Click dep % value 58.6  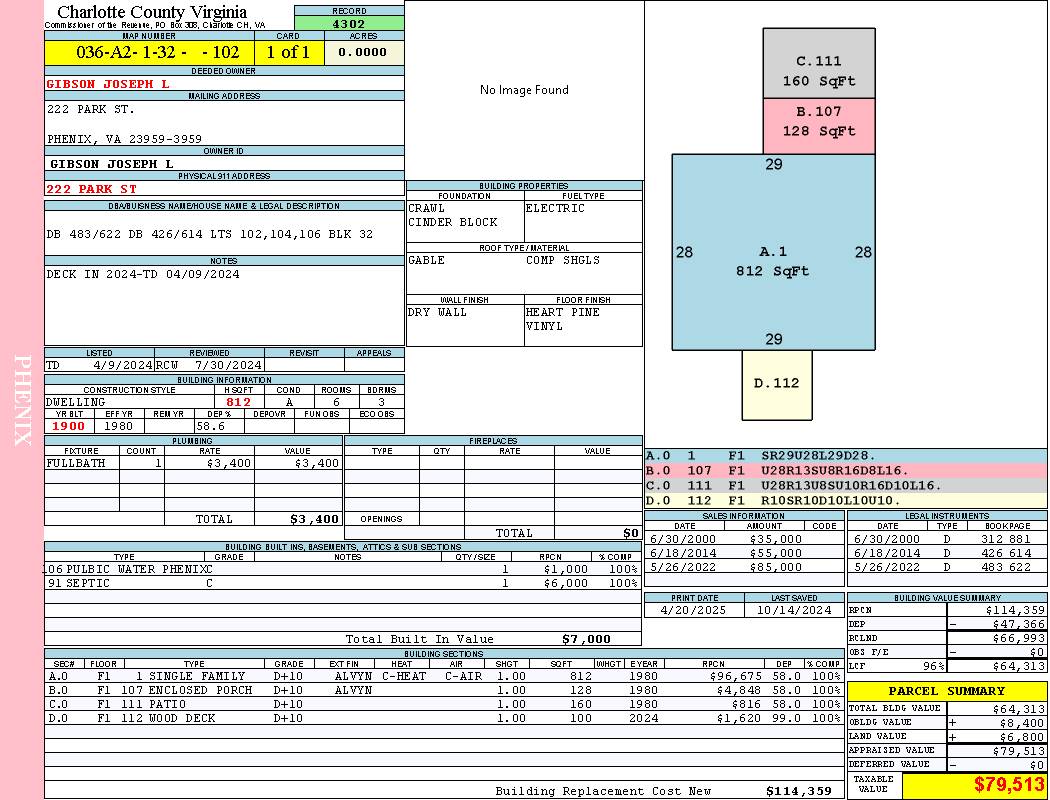pos(211,426)
